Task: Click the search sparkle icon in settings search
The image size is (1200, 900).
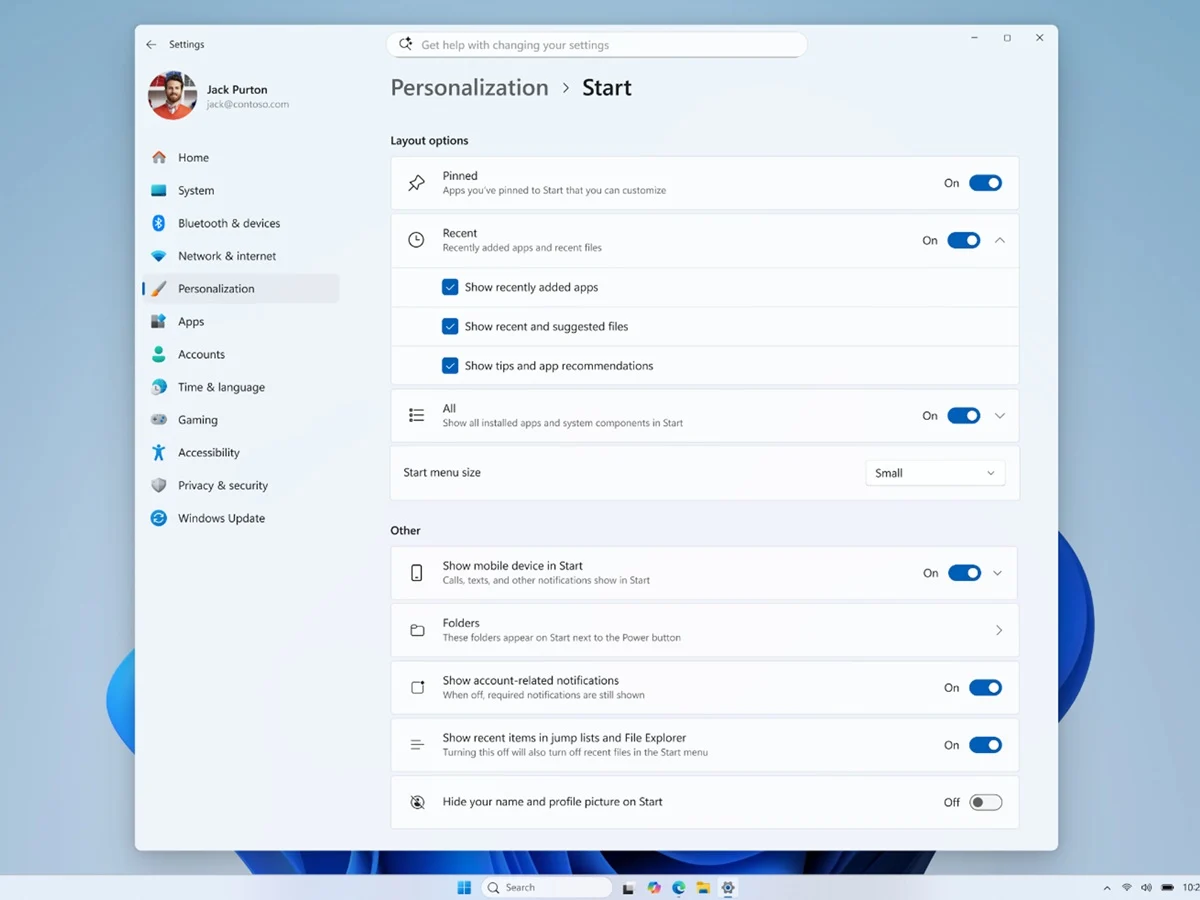Action: tap(405, 44)
